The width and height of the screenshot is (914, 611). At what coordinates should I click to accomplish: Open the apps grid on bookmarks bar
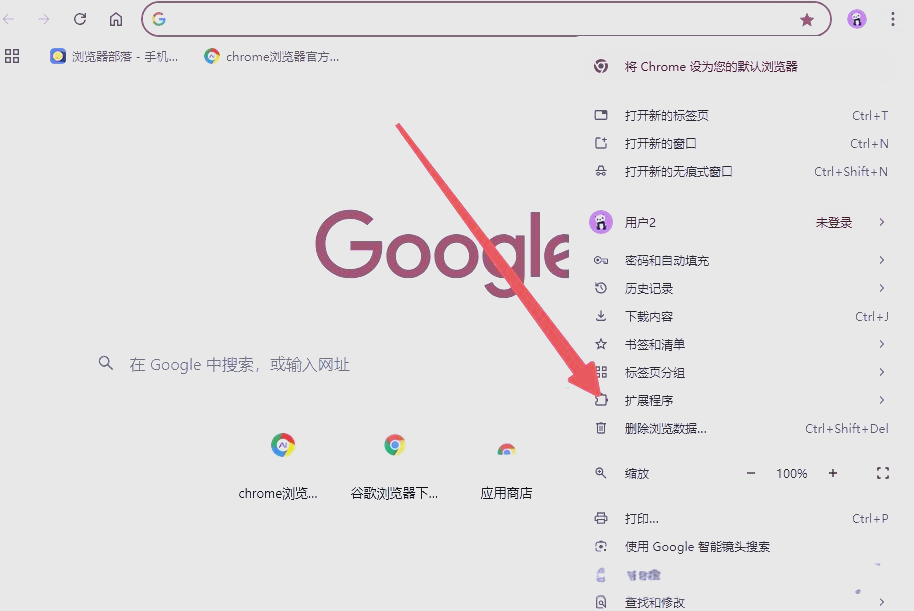tap(12, 56)
